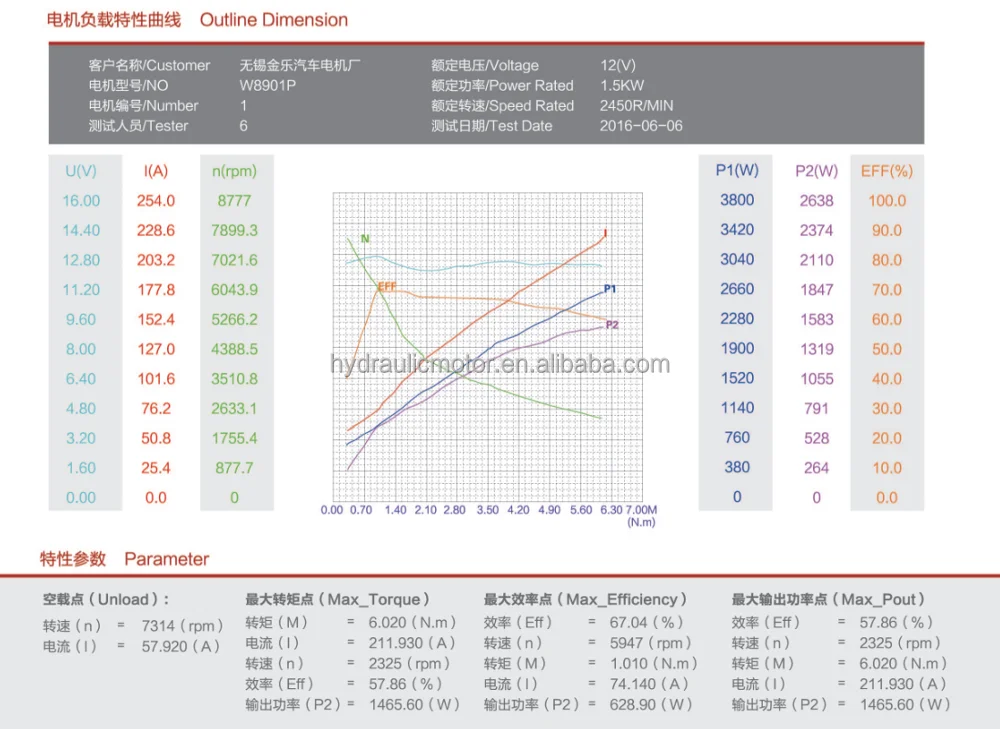1000x729 pixels.
Task: Select the test date '2016-06-06'
Action: (x=641, y=126)
